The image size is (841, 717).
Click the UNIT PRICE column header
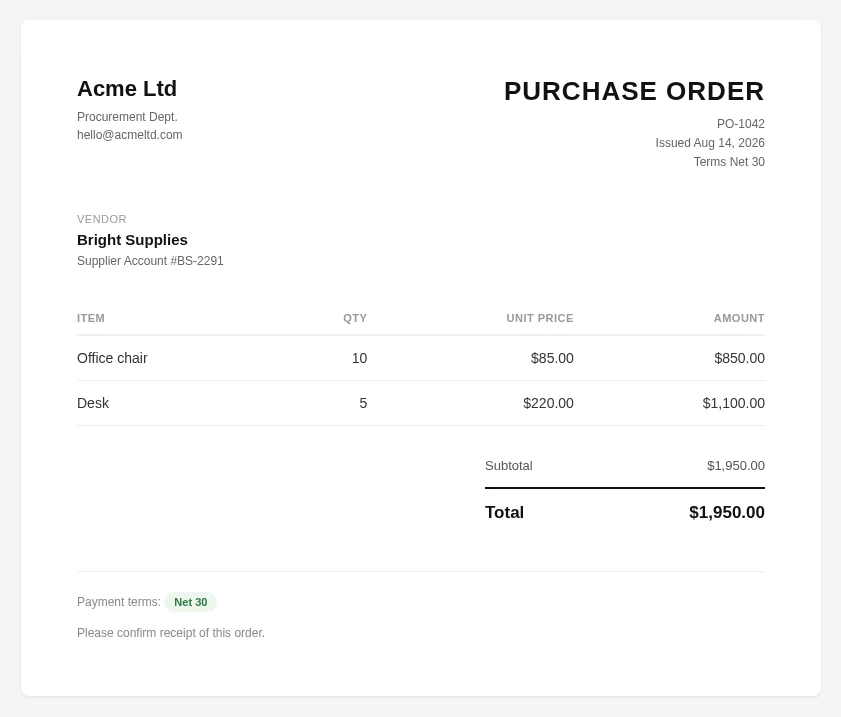coord(540,318)
